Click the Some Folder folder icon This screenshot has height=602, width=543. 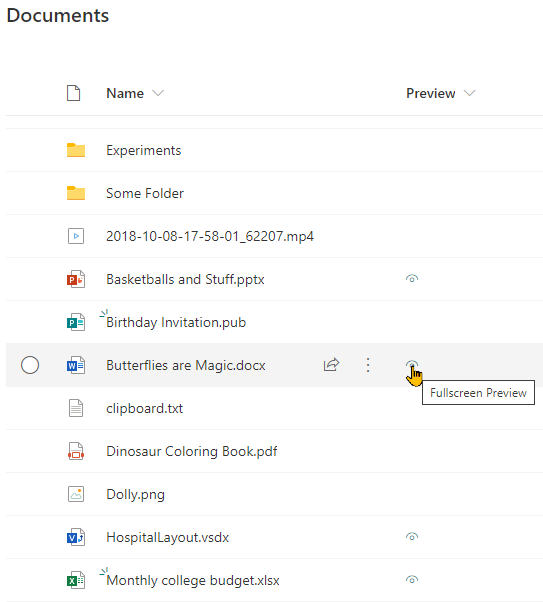pyautogui.click(x=76, y=193)
